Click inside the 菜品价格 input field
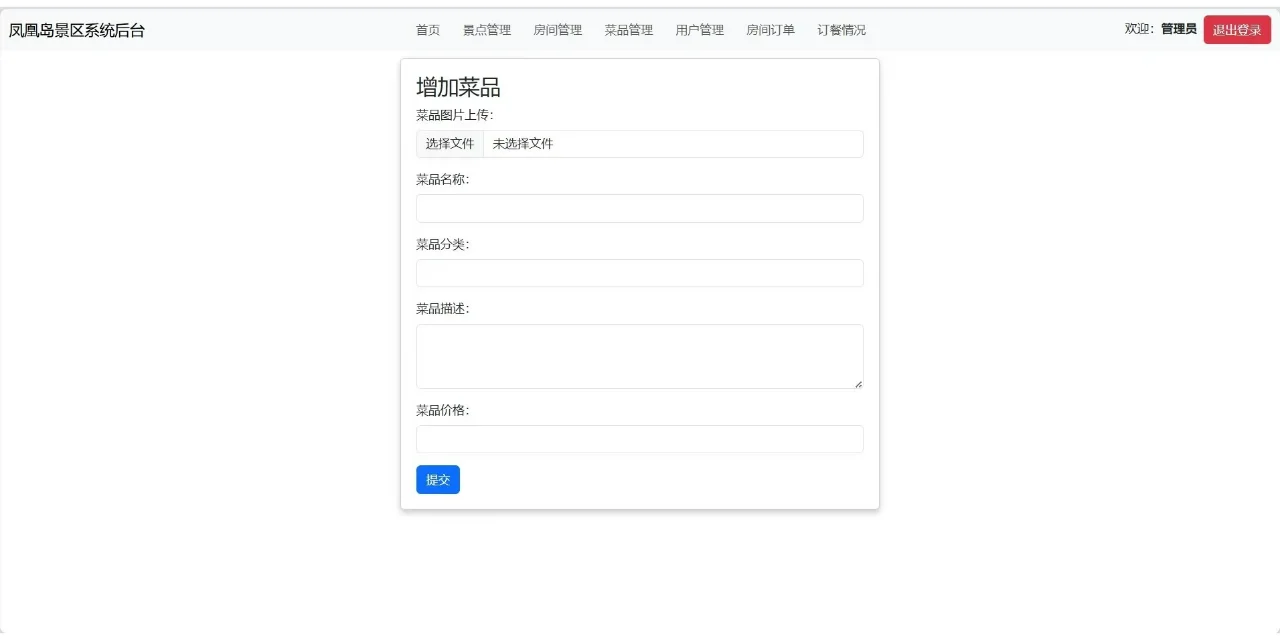The image size is (1280, 640). tap(639, 438)
